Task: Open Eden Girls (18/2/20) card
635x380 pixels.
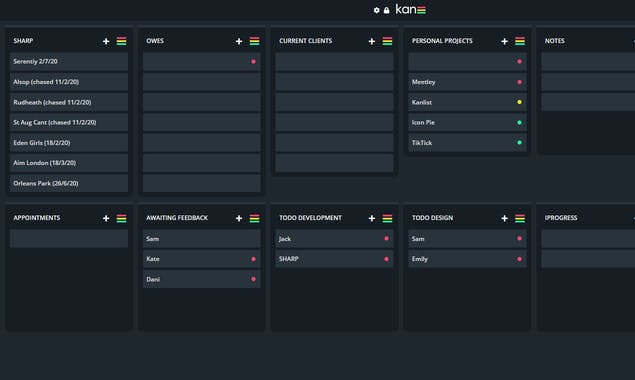Action: (69, 143)
